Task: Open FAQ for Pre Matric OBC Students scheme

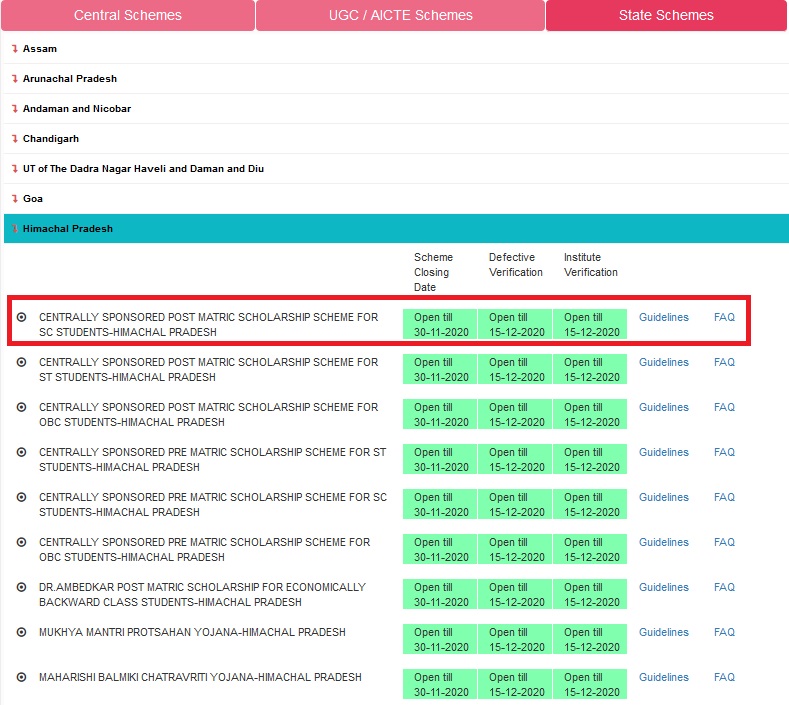Action: click(724, 542)
